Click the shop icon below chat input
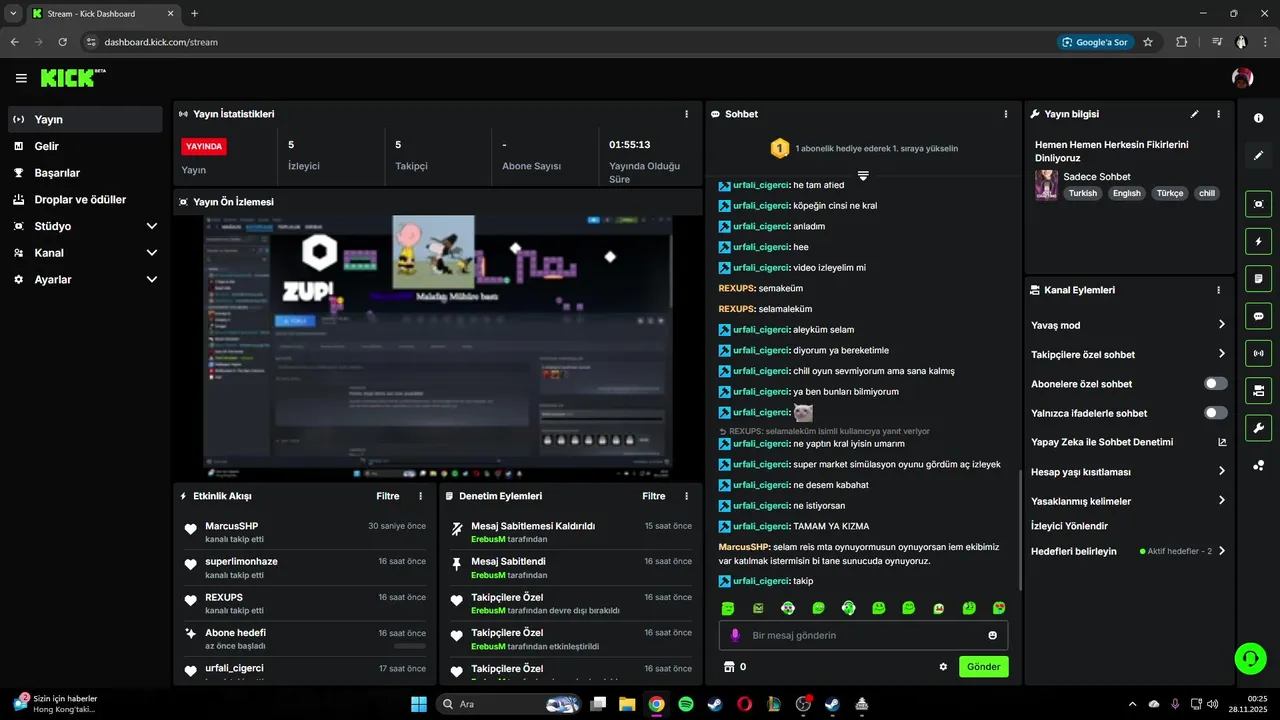This screenshot has width=1280, height=720. (x=729, y=667)
